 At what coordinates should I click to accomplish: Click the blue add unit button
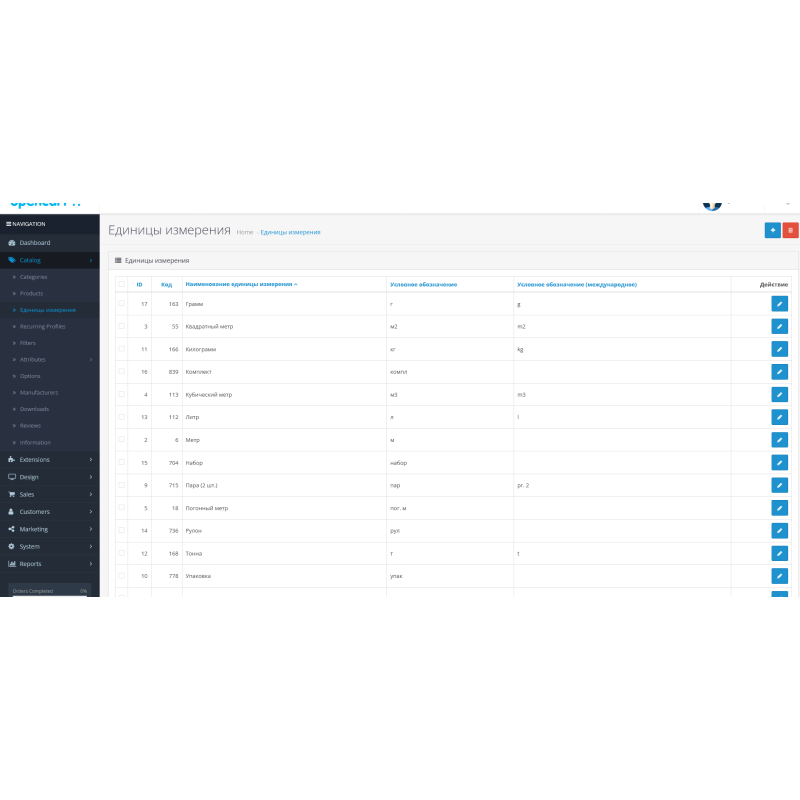pyautogui.click(x=772, y=230)
